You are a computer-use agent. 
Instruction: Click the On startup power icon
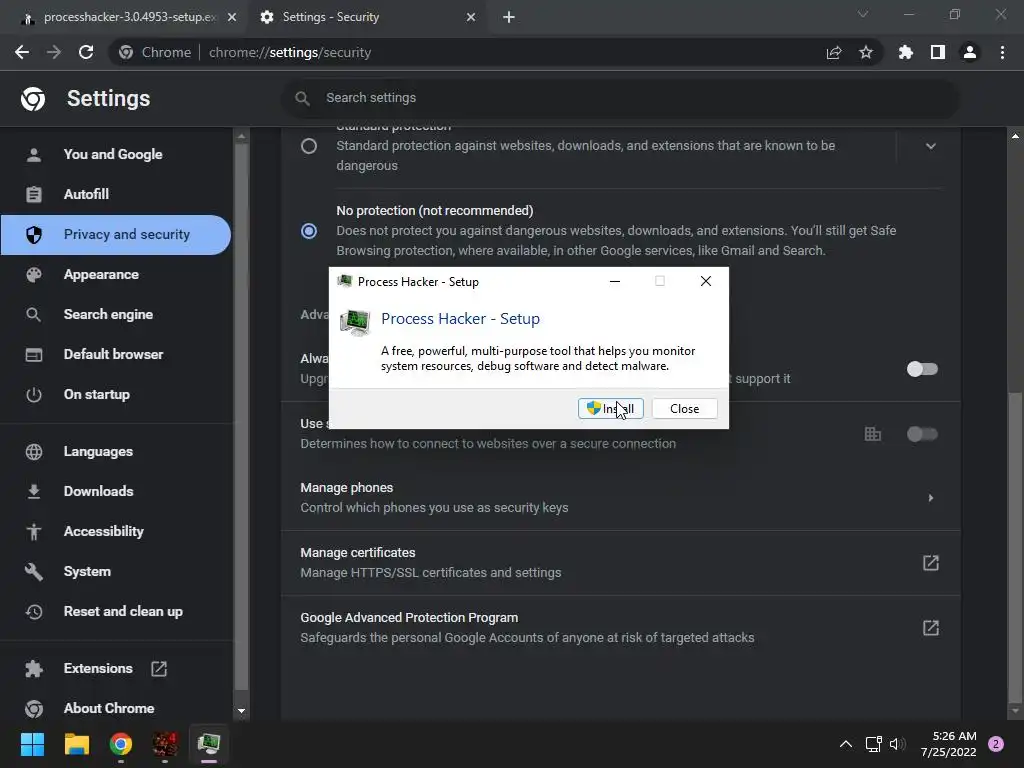click(33, 395)
